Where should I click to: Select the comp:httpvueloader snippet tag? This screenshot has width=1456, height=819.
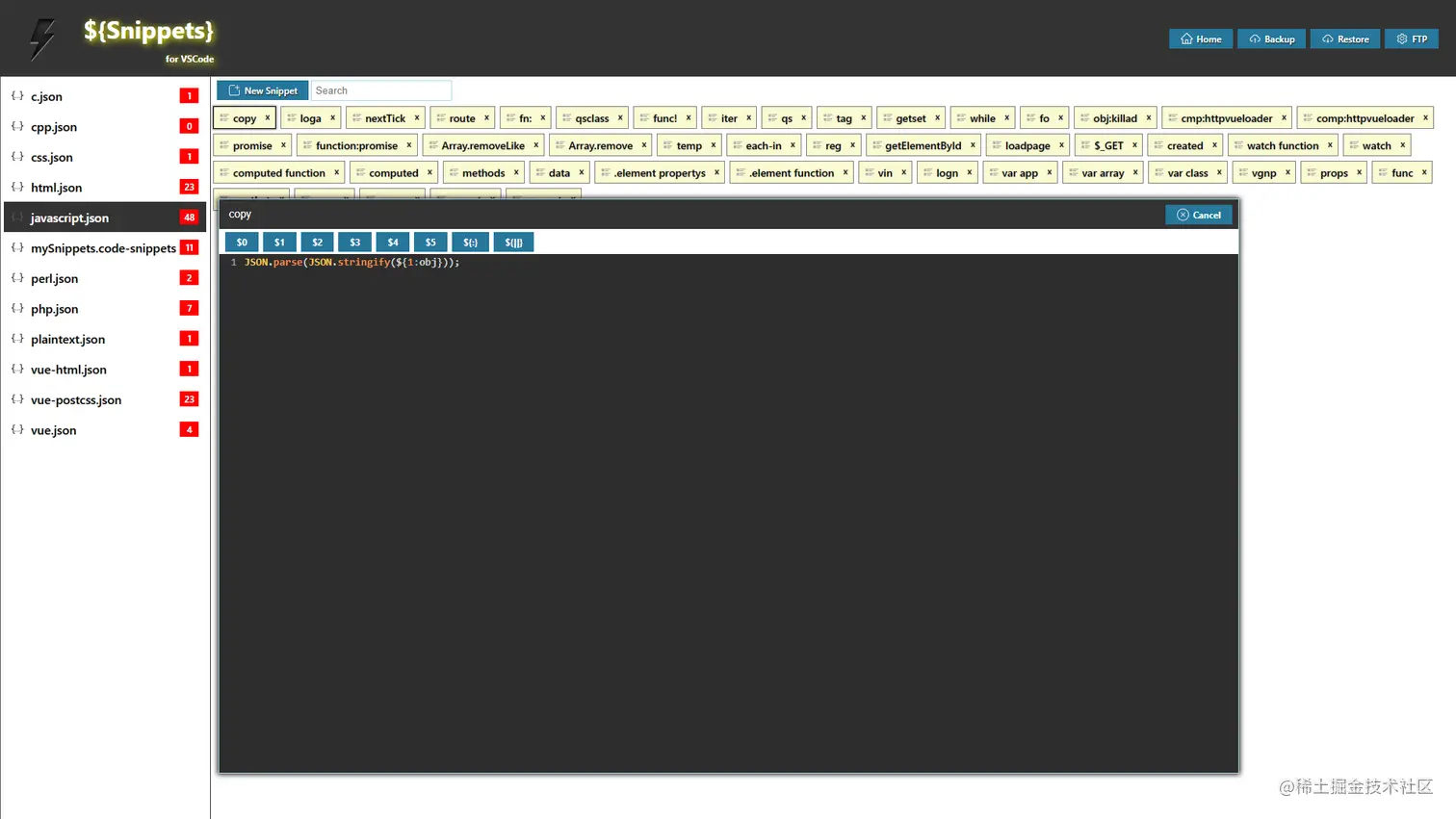point(1365,118)
